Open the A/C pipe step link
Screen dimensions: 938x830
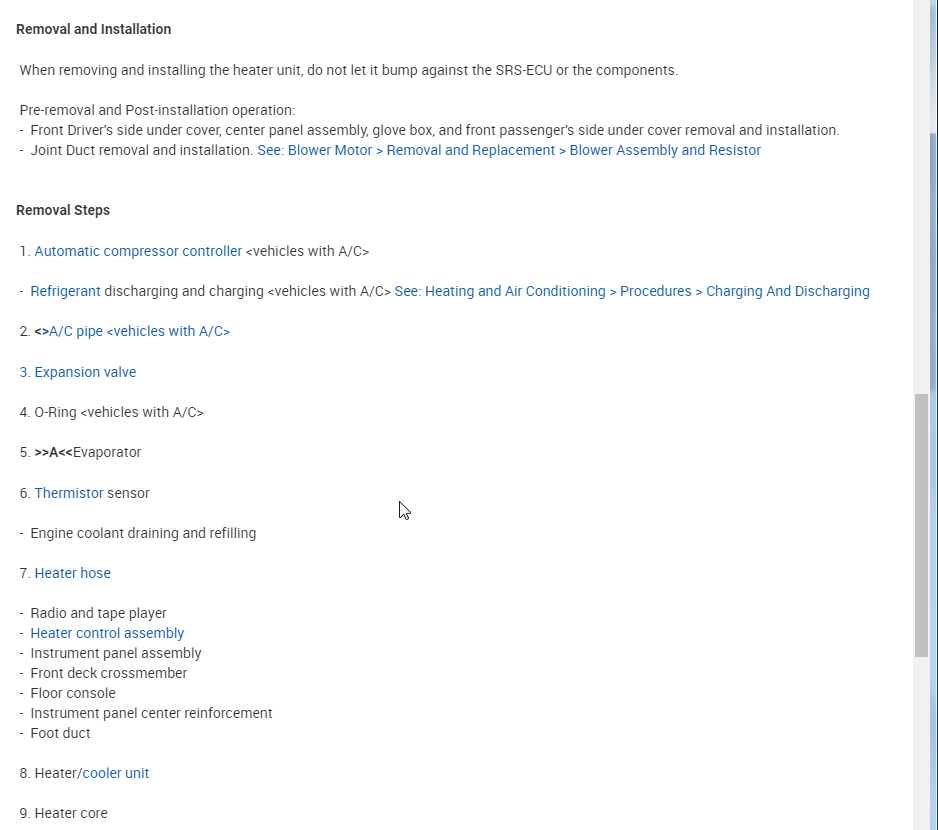click(139, 331)
